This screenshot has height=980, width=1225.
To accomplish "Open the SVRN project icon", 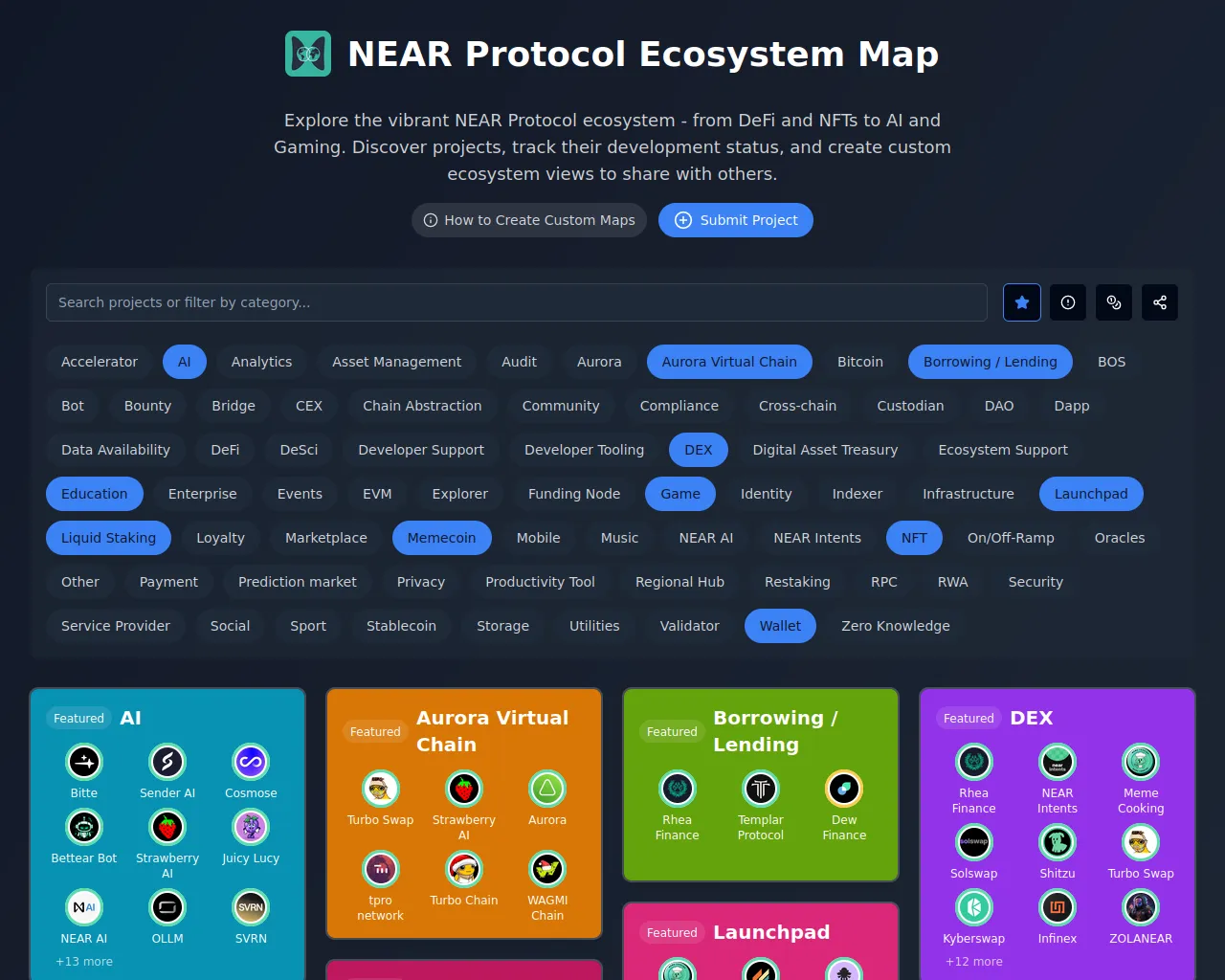I will click(251, 907).
